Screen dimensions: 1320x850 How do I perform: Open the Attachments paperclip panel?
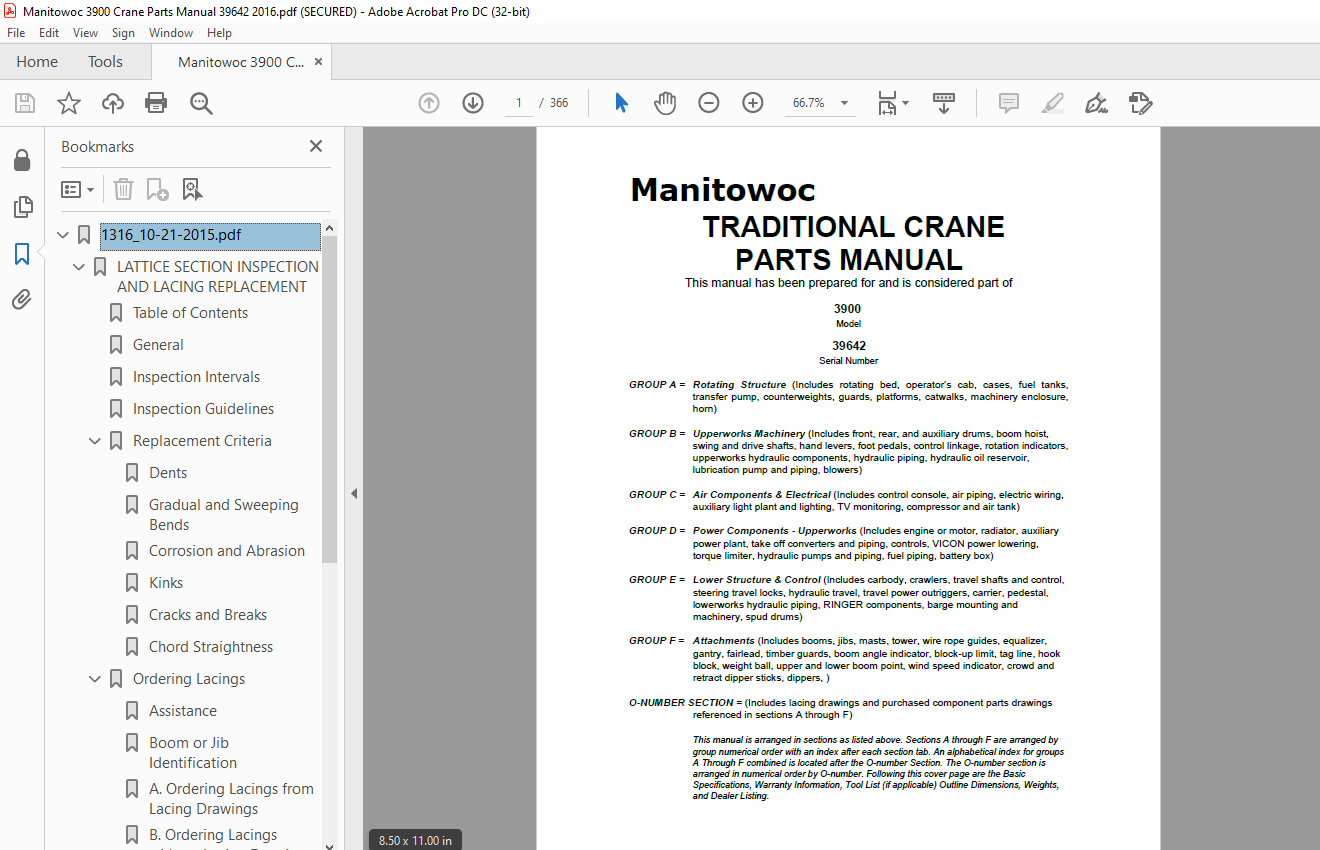[22, 300]
